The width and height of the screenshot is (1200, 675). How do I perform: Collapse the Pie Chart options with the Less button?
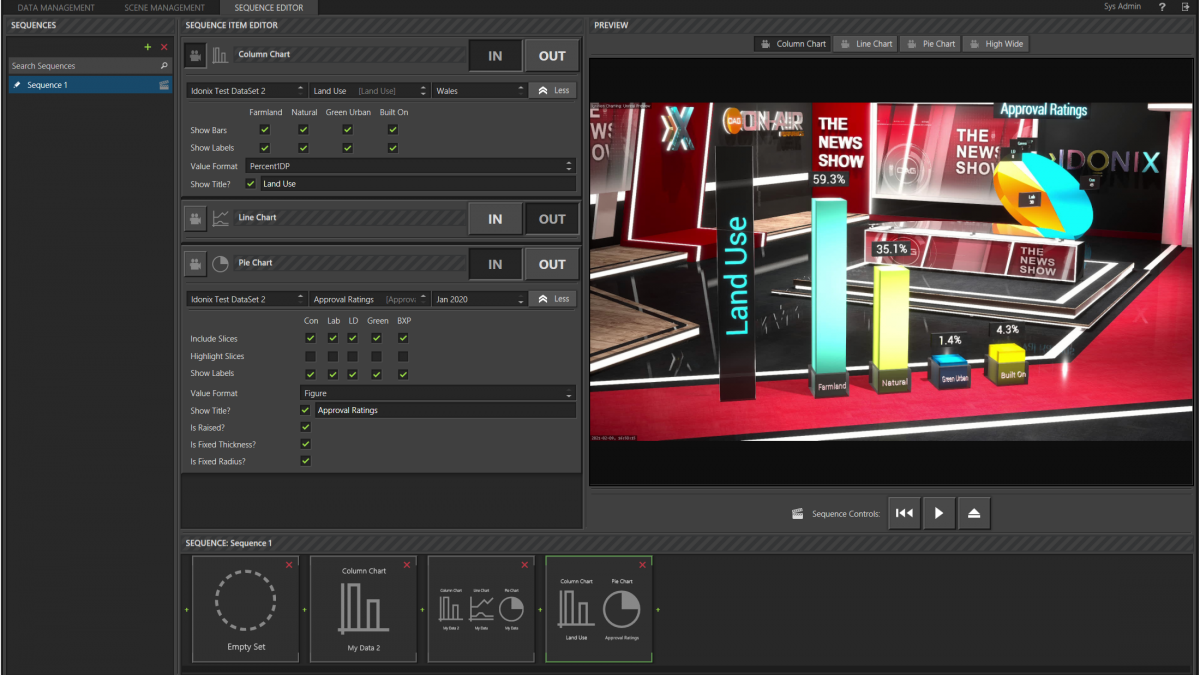click(552, 298)
